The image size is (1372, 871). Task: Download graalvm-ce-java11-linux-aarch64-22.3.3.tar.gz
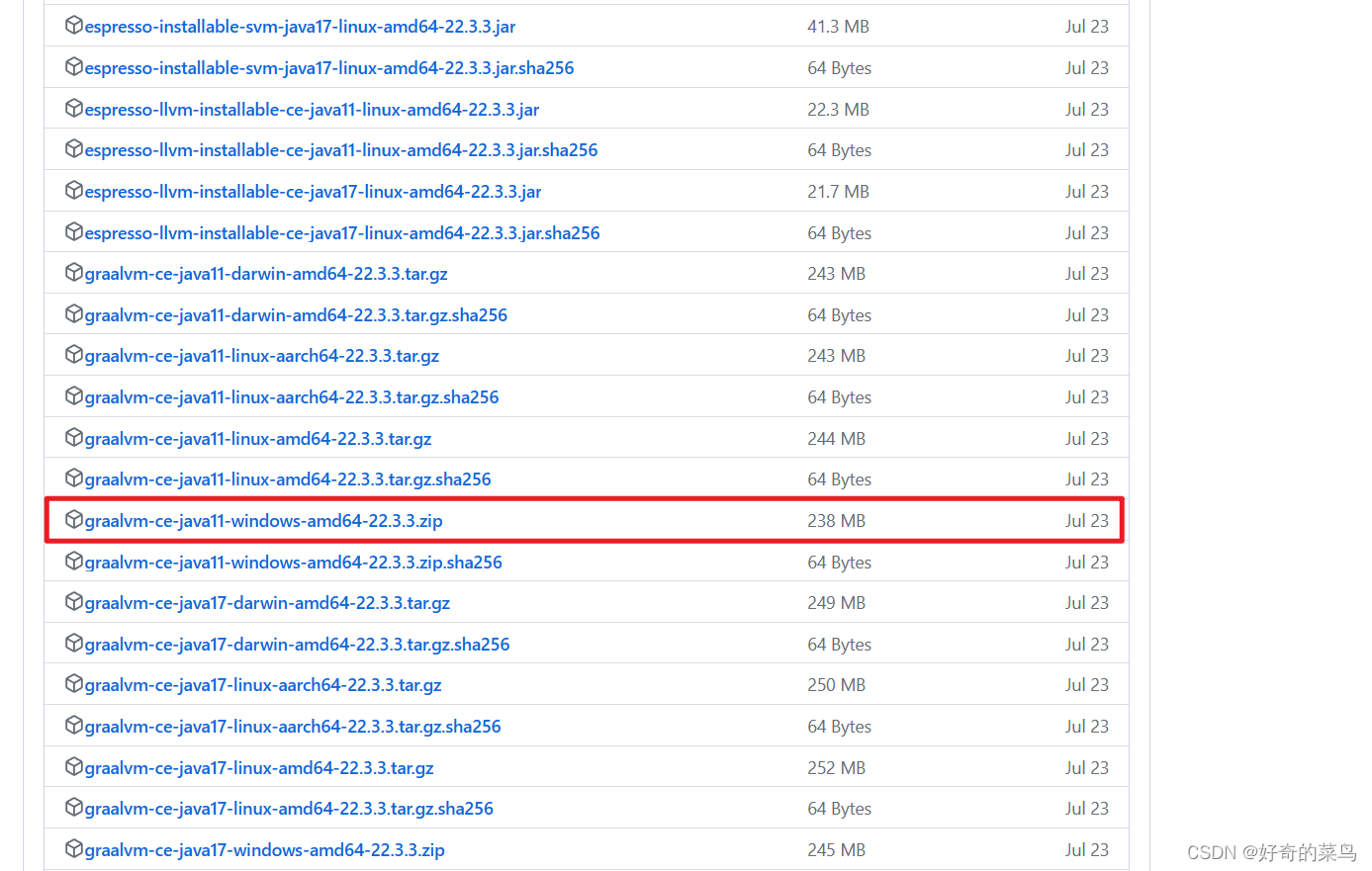262,356
